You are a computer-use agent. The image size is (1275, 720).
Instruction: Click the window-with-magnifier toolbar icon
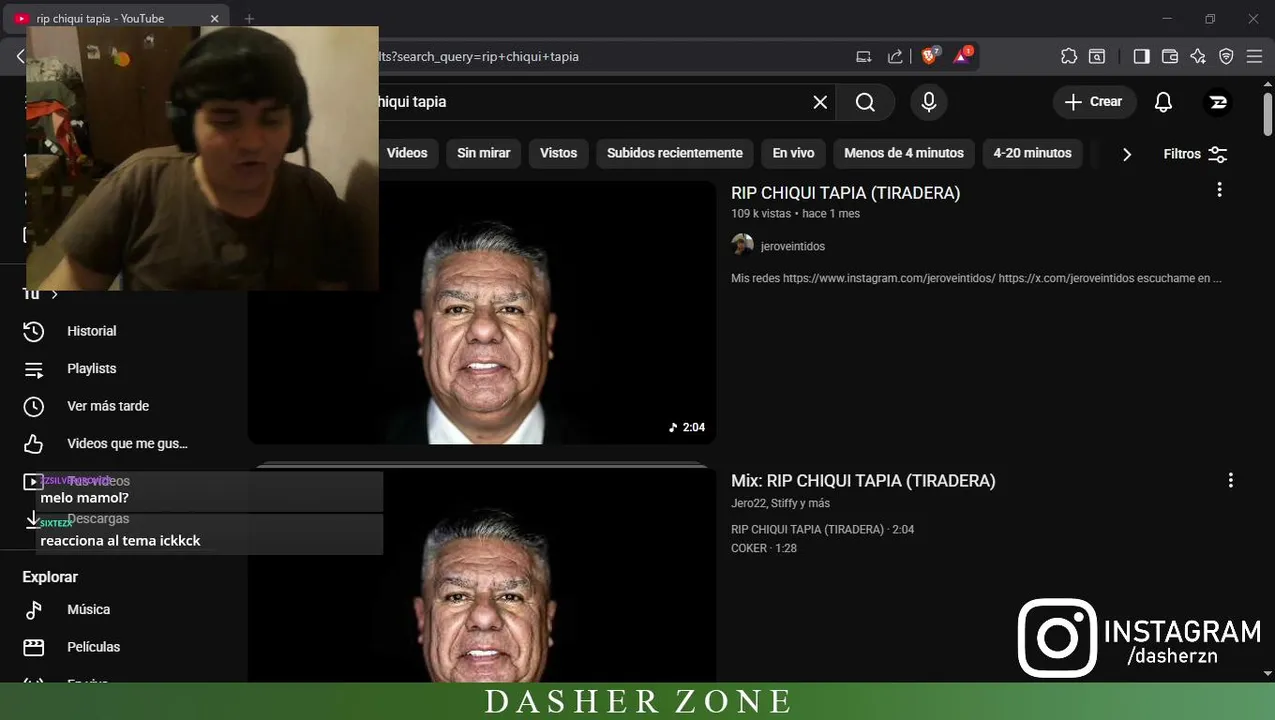pos(1097,57)
